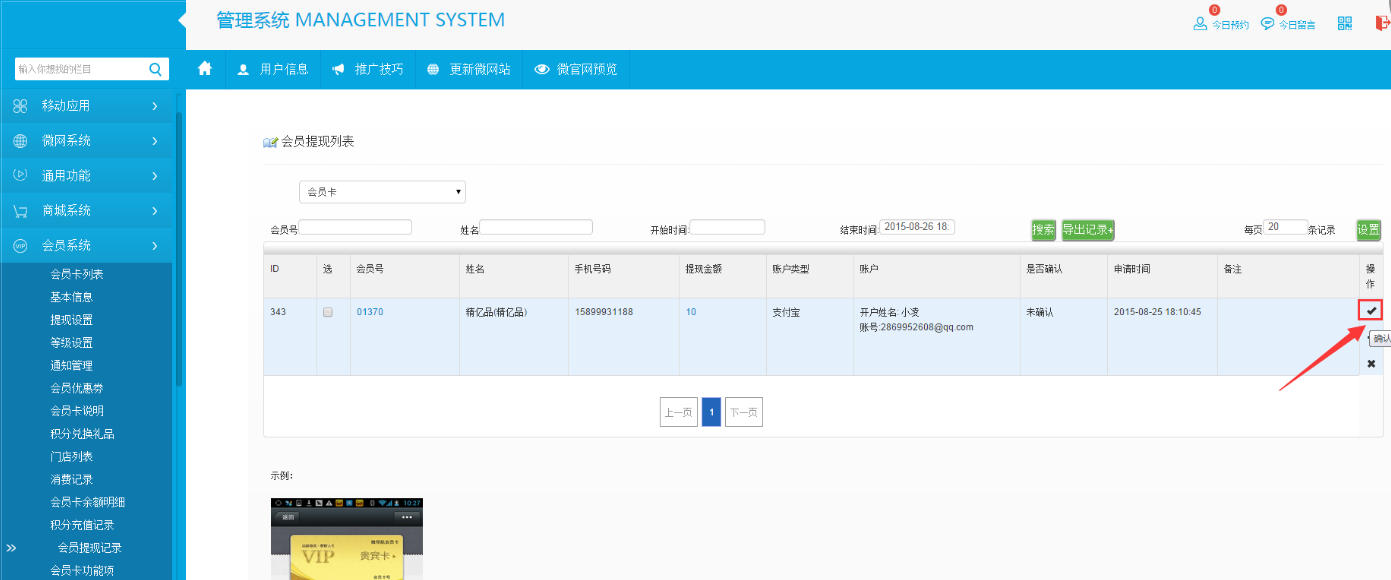
Task: Select 提现设置 in the sidebar
Action: (72, 320)
